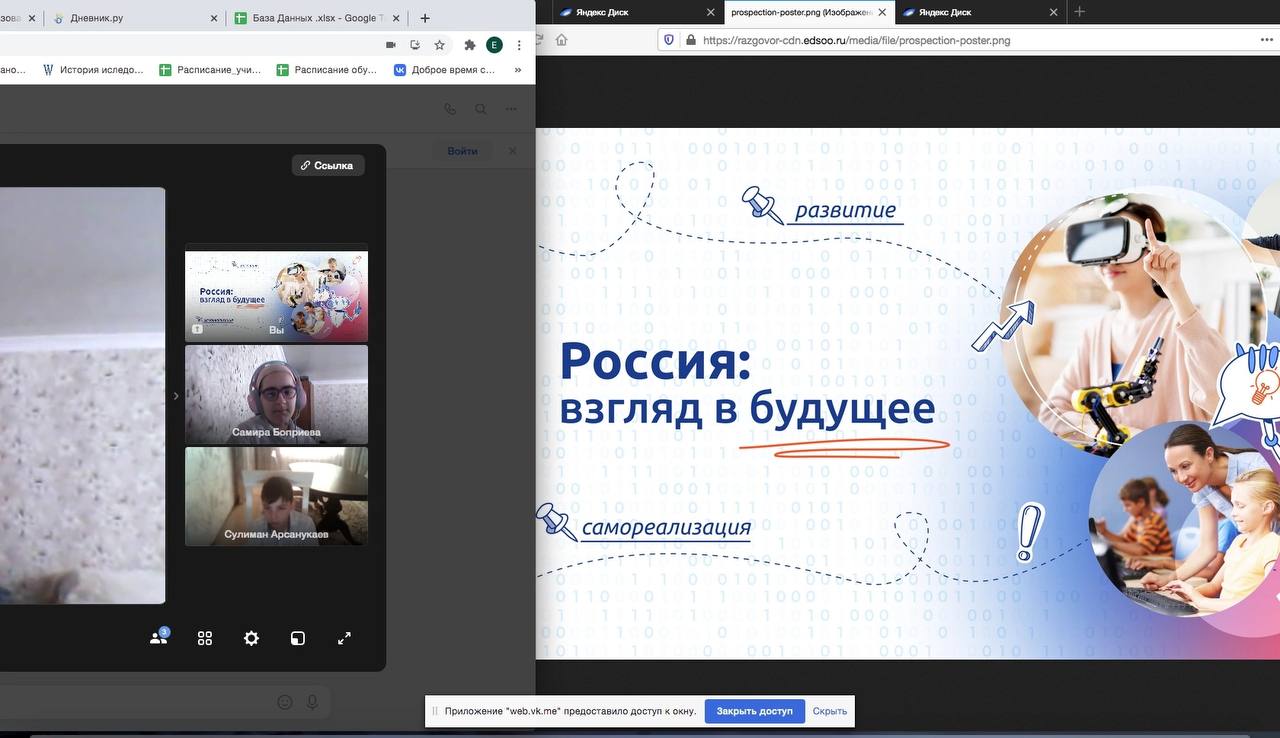Click the camera indicator in Chrome address bar
Viewport: 1280px width, 738px height.
click(391, 45)
